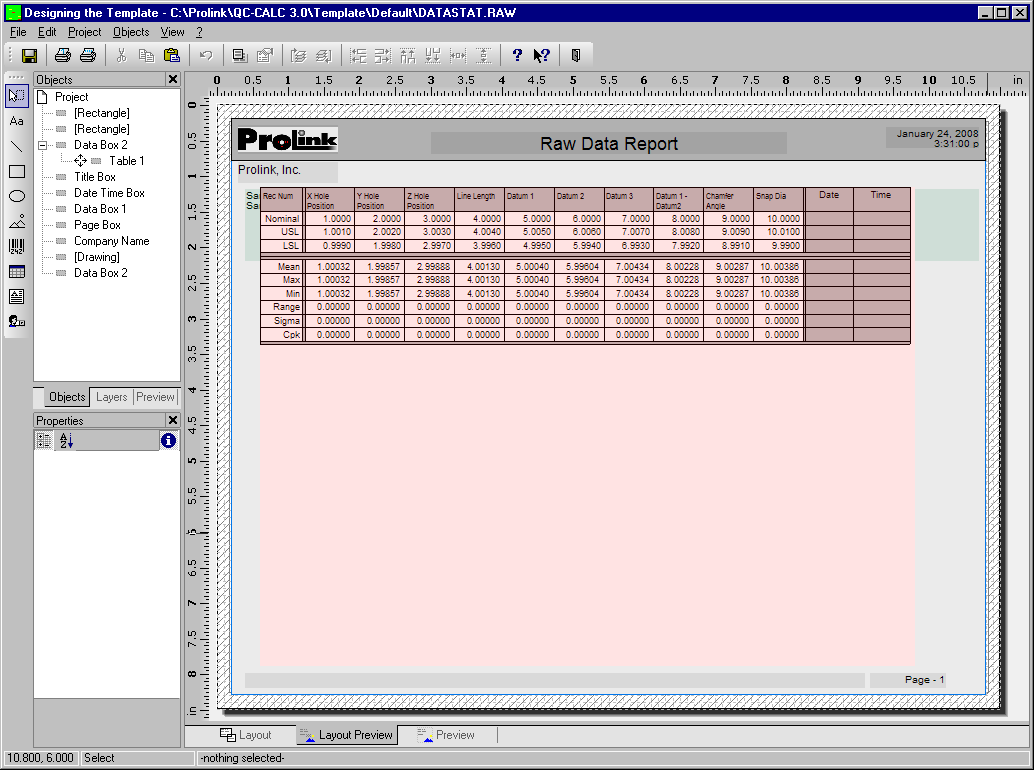Click the toolbar icon right after Undo
Viewport: 1034px width, 770px height.
pos(240,56)
